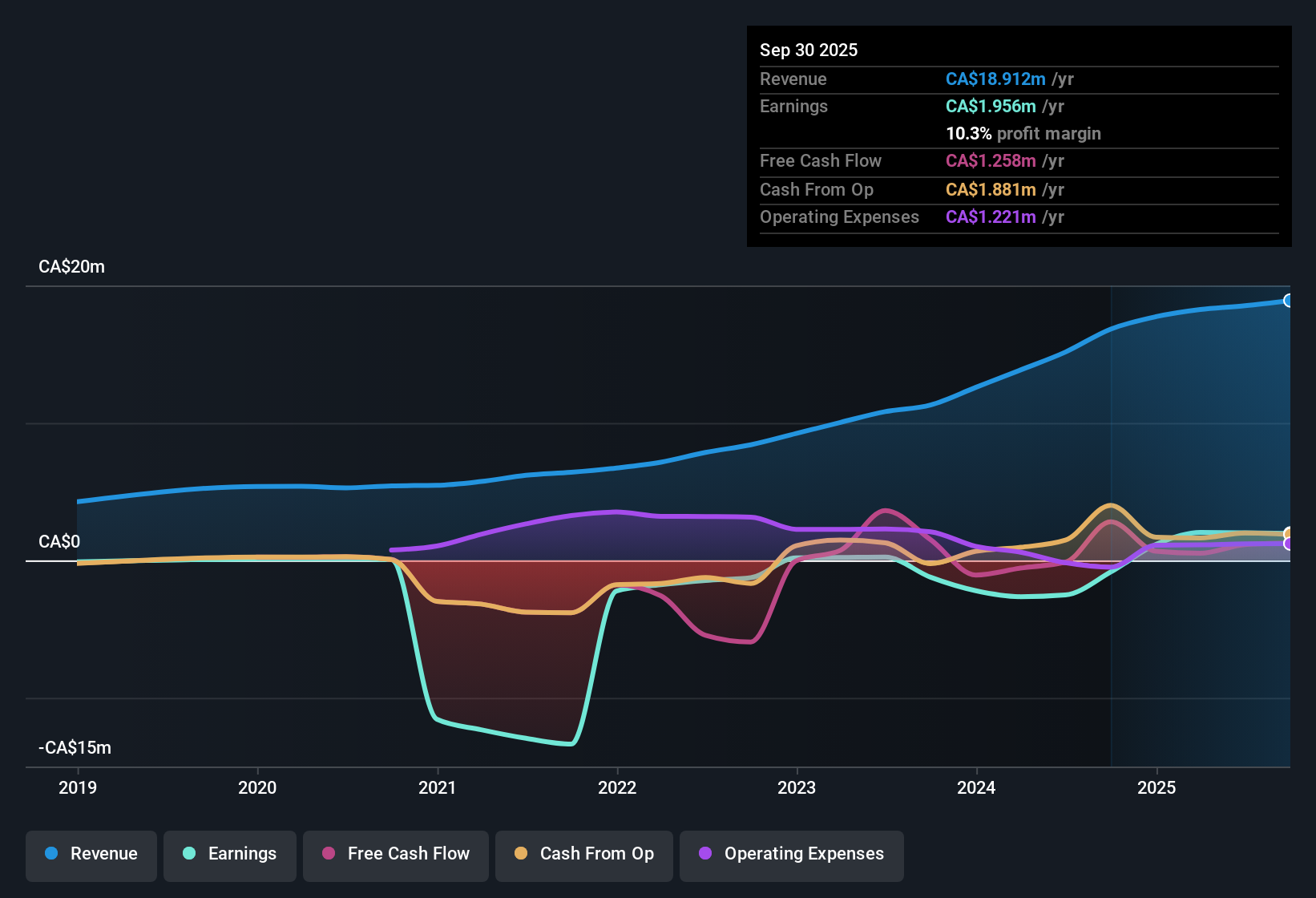The image size is (1316, 898).
Task: Click the 2024 x-axis label
Action: tap(976, 787)
